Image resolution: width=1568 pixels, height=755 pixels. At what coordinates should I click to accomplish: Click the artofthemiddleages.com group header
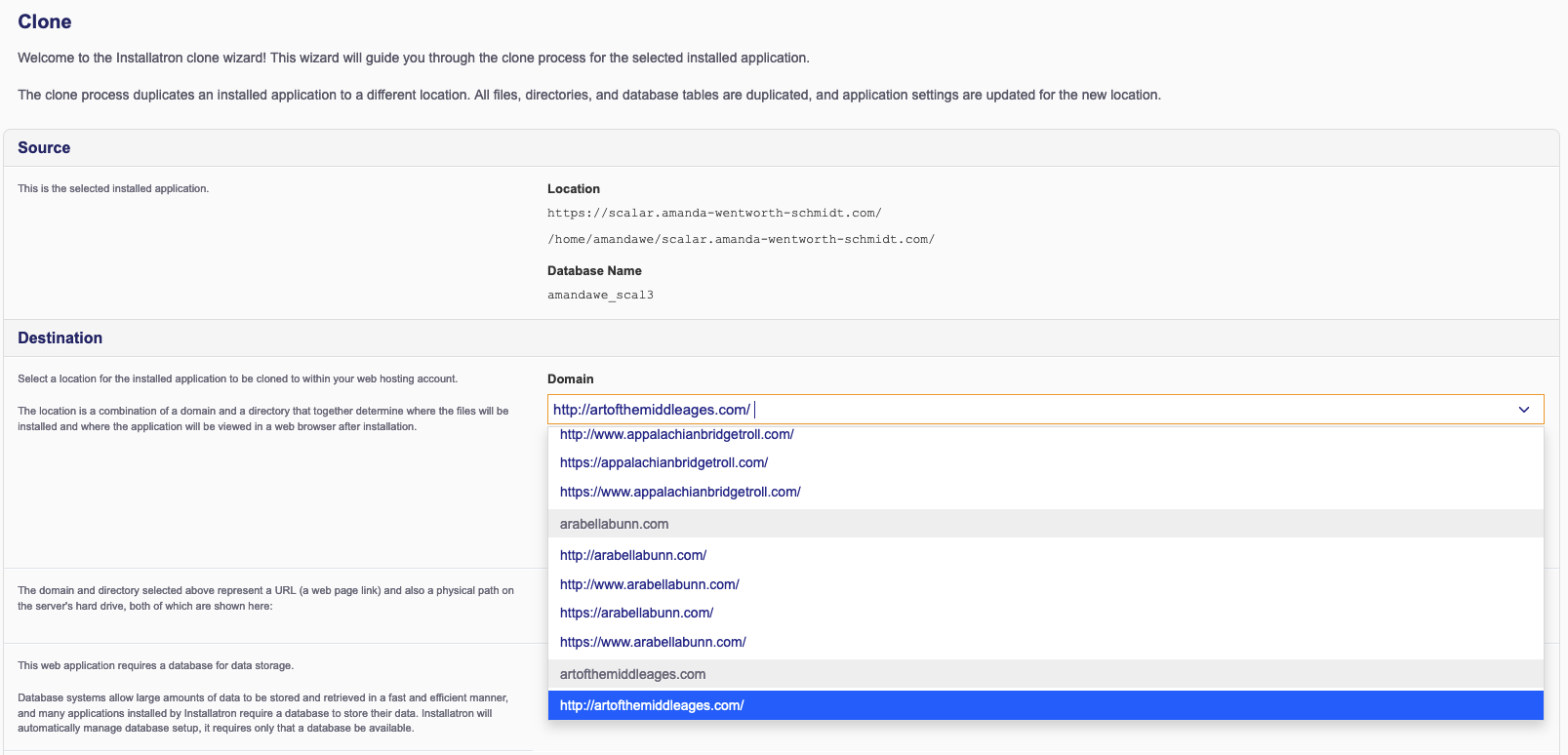click(1045, 674)
